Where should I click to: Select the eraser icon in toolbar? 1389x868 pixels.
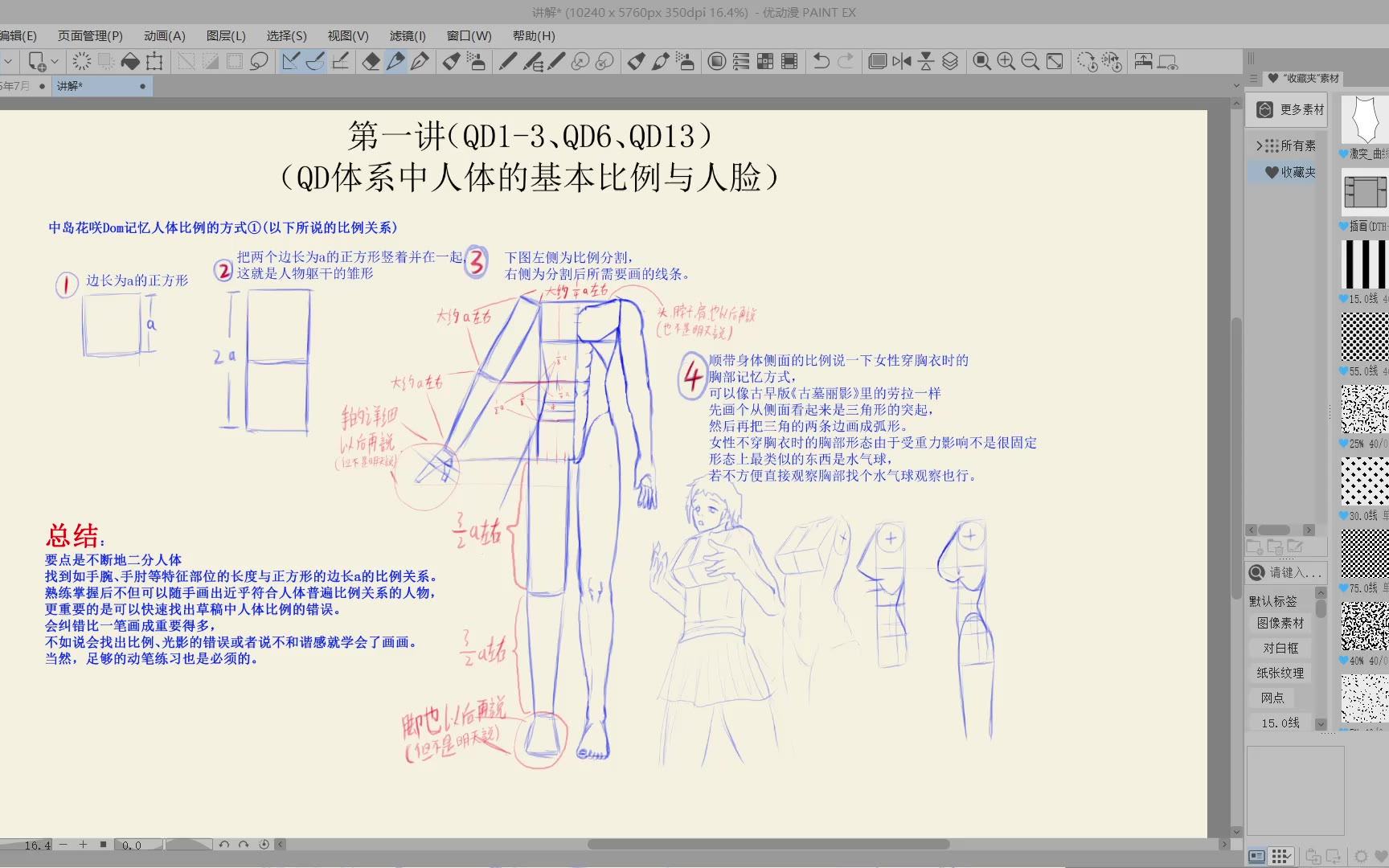click(x=371, y=61)
